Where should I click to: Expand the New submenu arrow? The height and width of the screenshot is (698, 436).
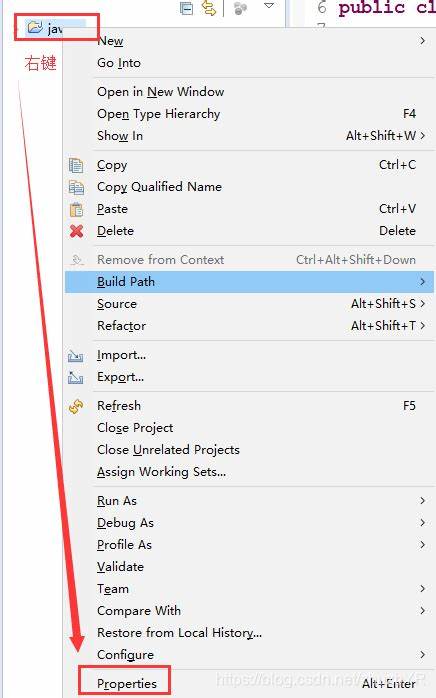pyautogui.click(x=422, y=41)
